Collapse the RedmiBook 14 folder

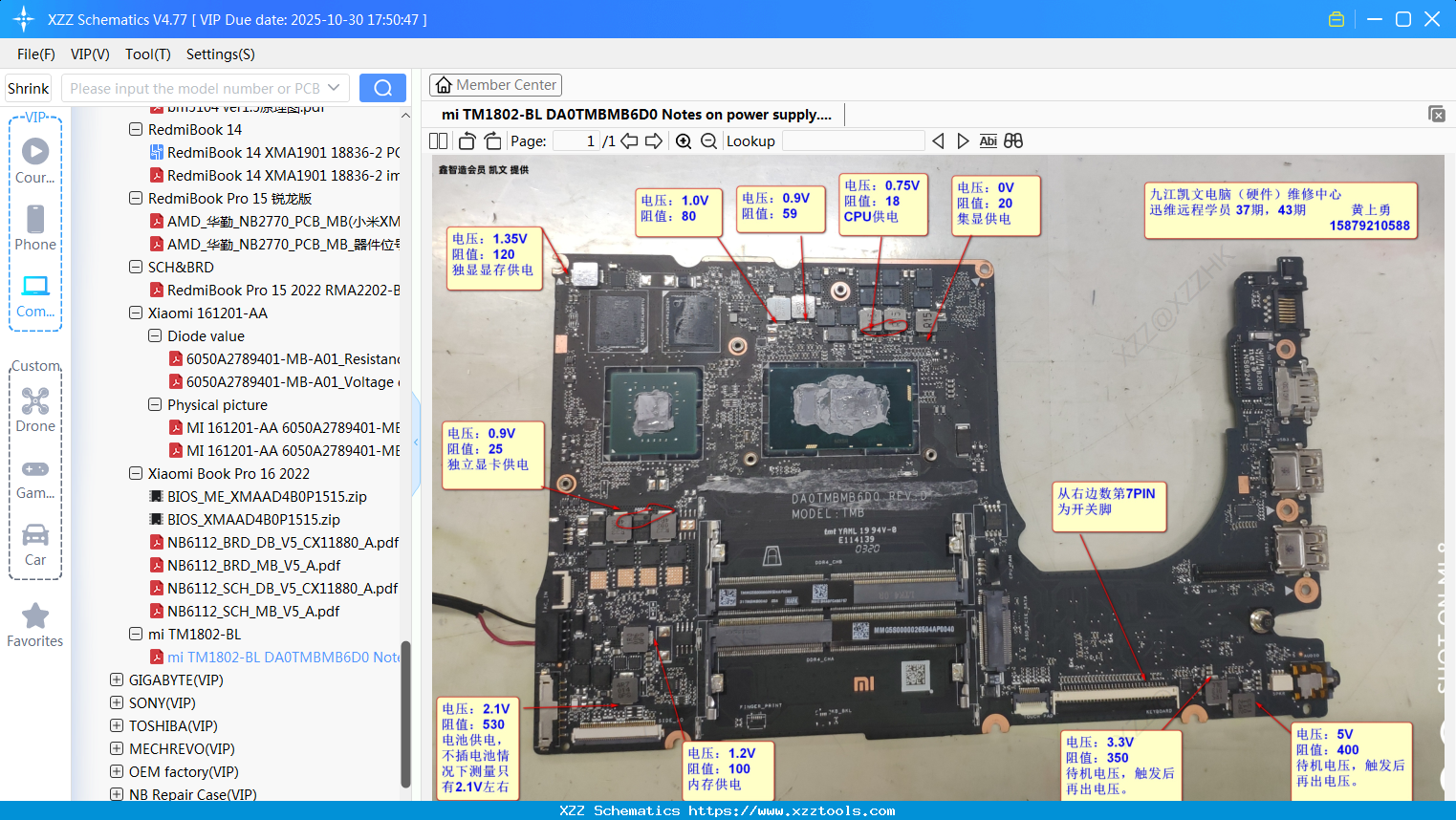click(x=136, y=129)
